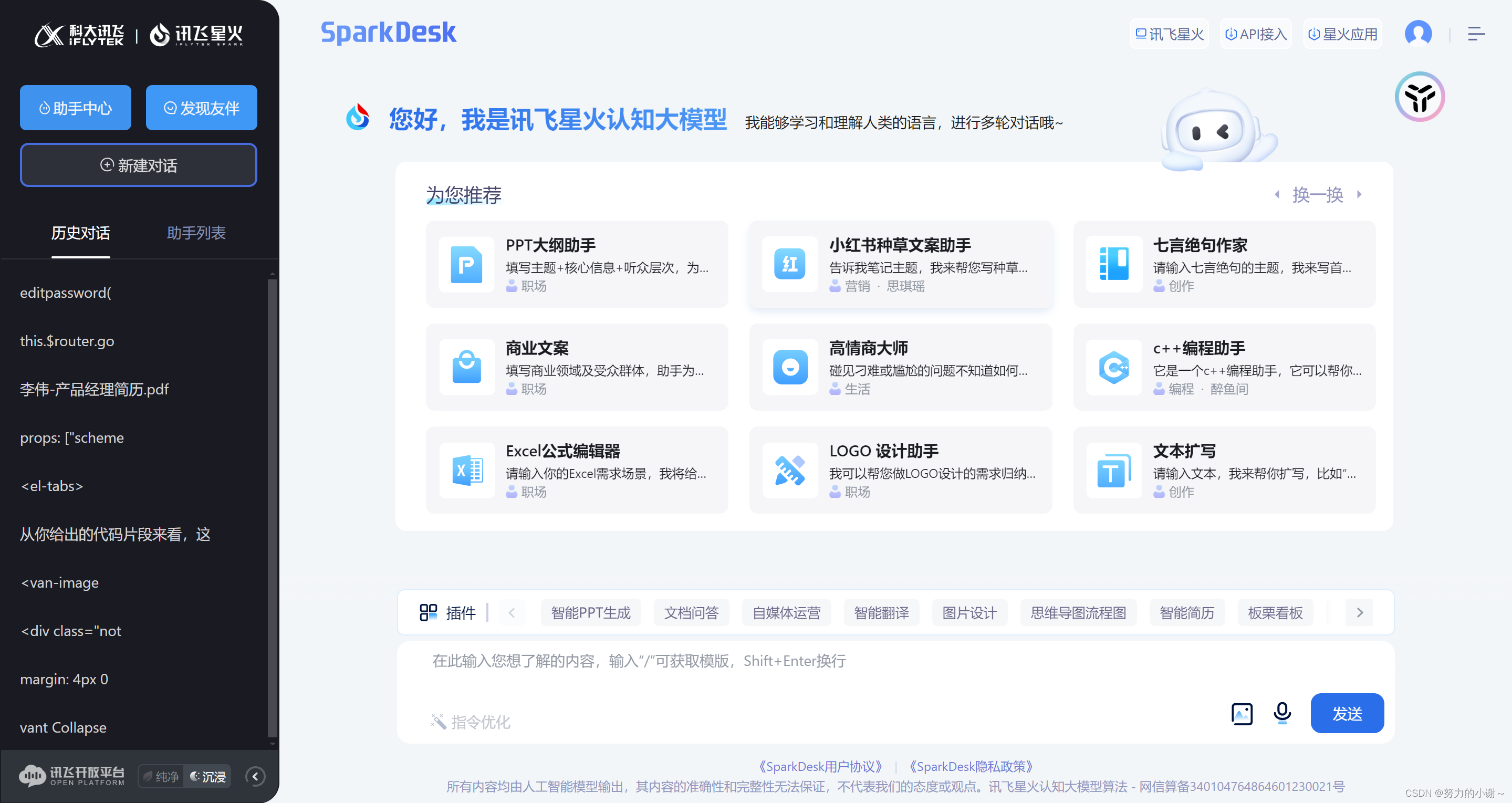
Task: Open the user avatar profile icon
Action: pos(1417,34)
